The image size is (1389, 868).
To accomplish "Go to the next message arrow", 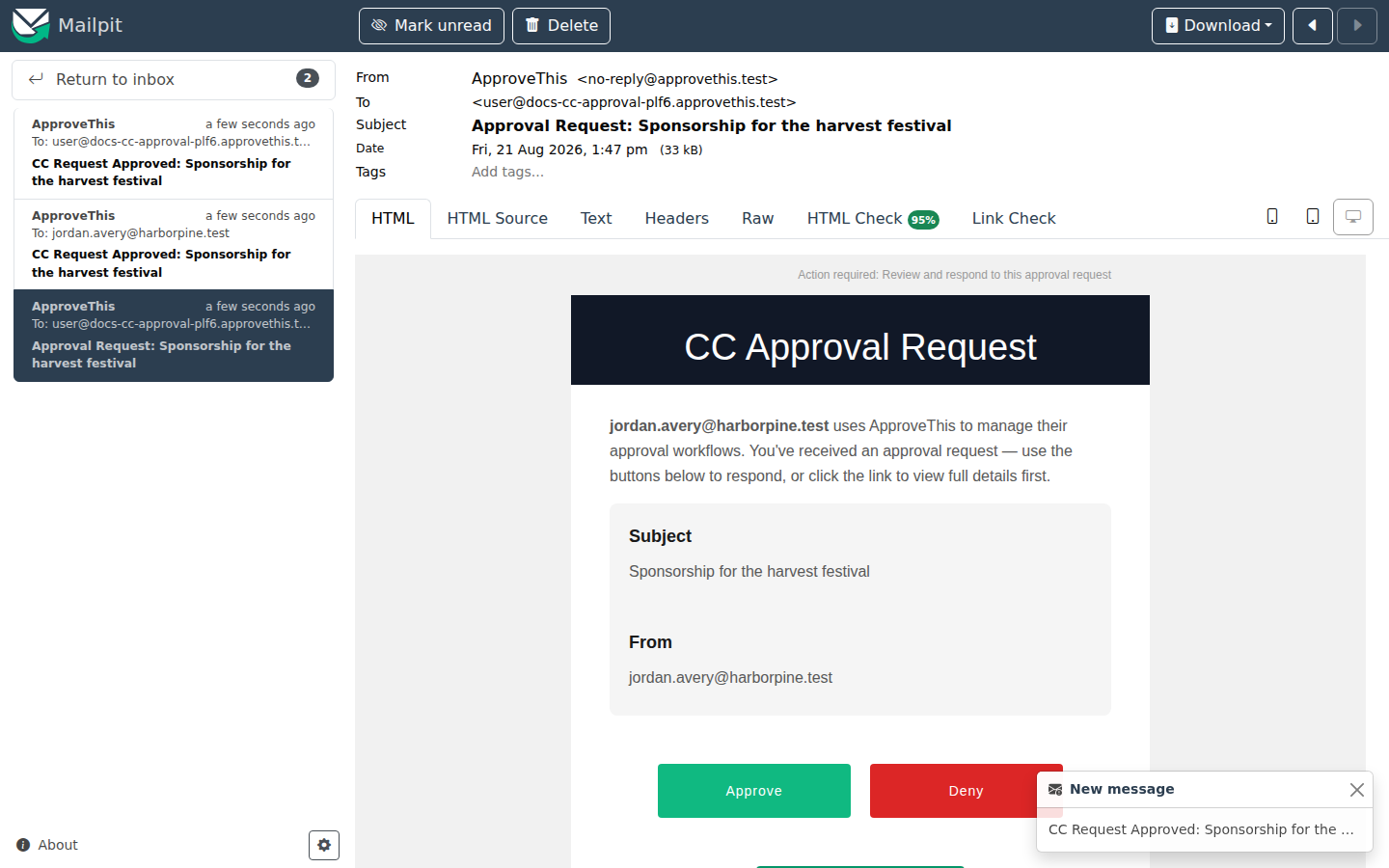I will 1357,26.
